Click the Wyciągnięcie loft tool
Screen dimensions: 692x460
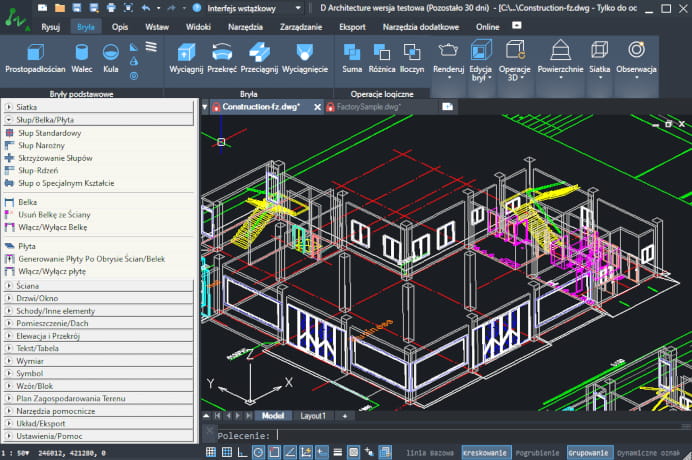point(305,58)
